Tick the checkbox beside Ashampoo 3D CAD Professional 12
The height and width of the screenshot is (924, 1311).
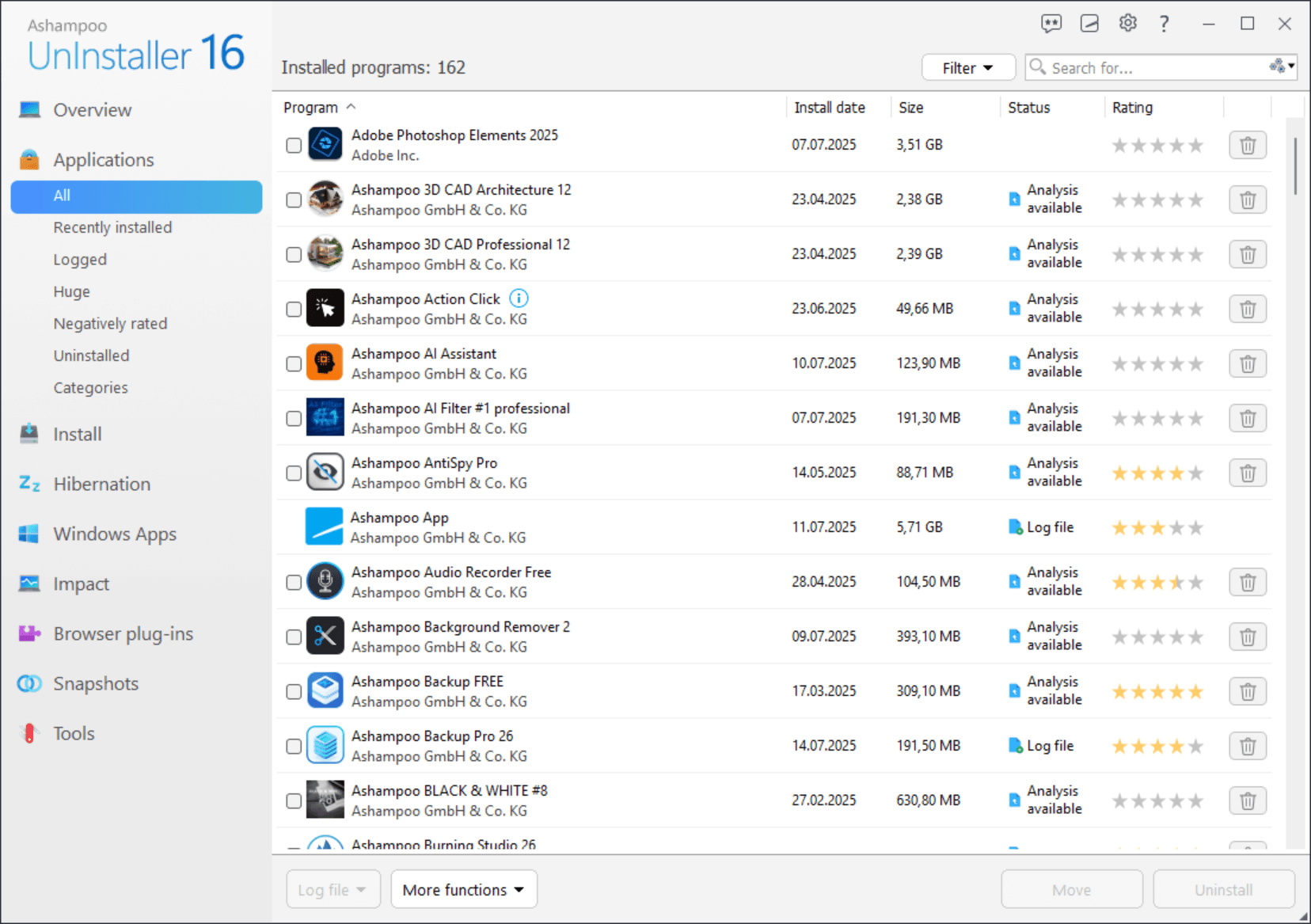[293, 253]
